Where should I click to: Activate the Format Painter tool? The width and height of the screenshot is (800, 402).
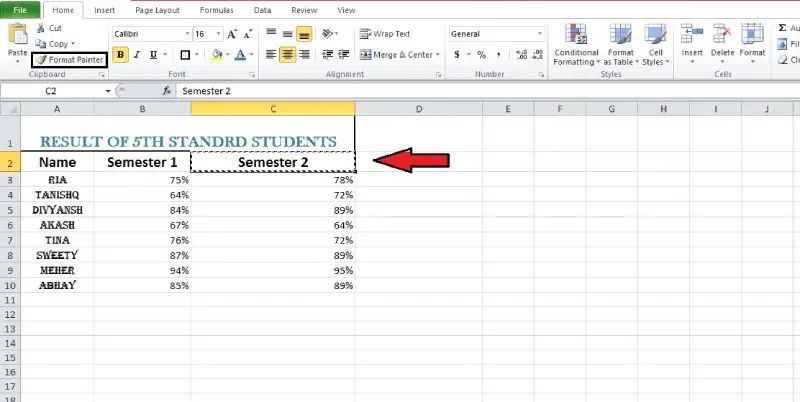tap(69, 60)
